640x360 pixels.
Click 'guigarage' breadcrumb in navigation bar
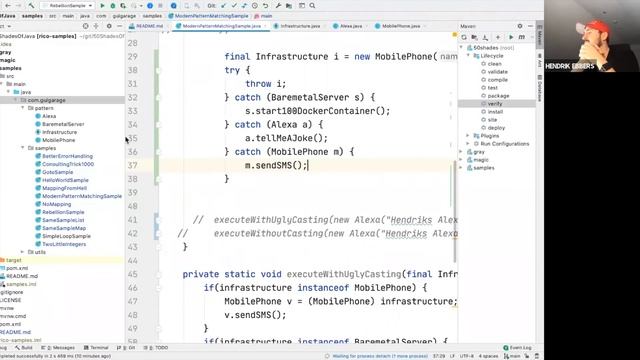tap(124, 16)
